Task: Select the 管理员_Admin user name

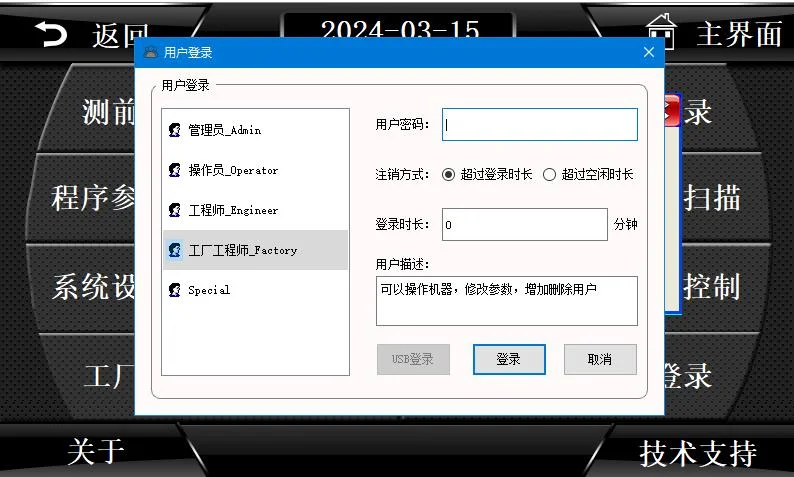Action: coord(225,130)
